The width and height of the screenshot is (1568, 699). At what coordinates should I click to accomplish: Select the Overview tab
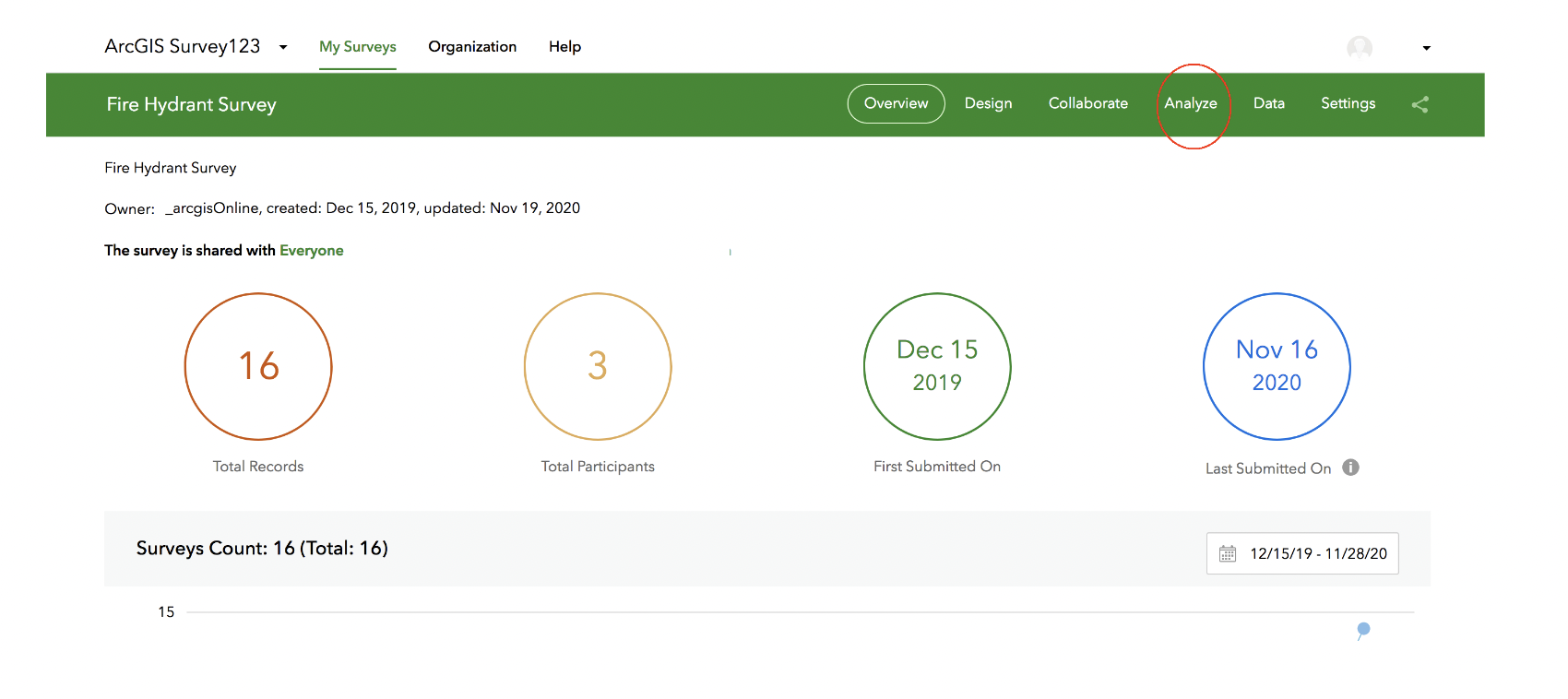[897, 103]
